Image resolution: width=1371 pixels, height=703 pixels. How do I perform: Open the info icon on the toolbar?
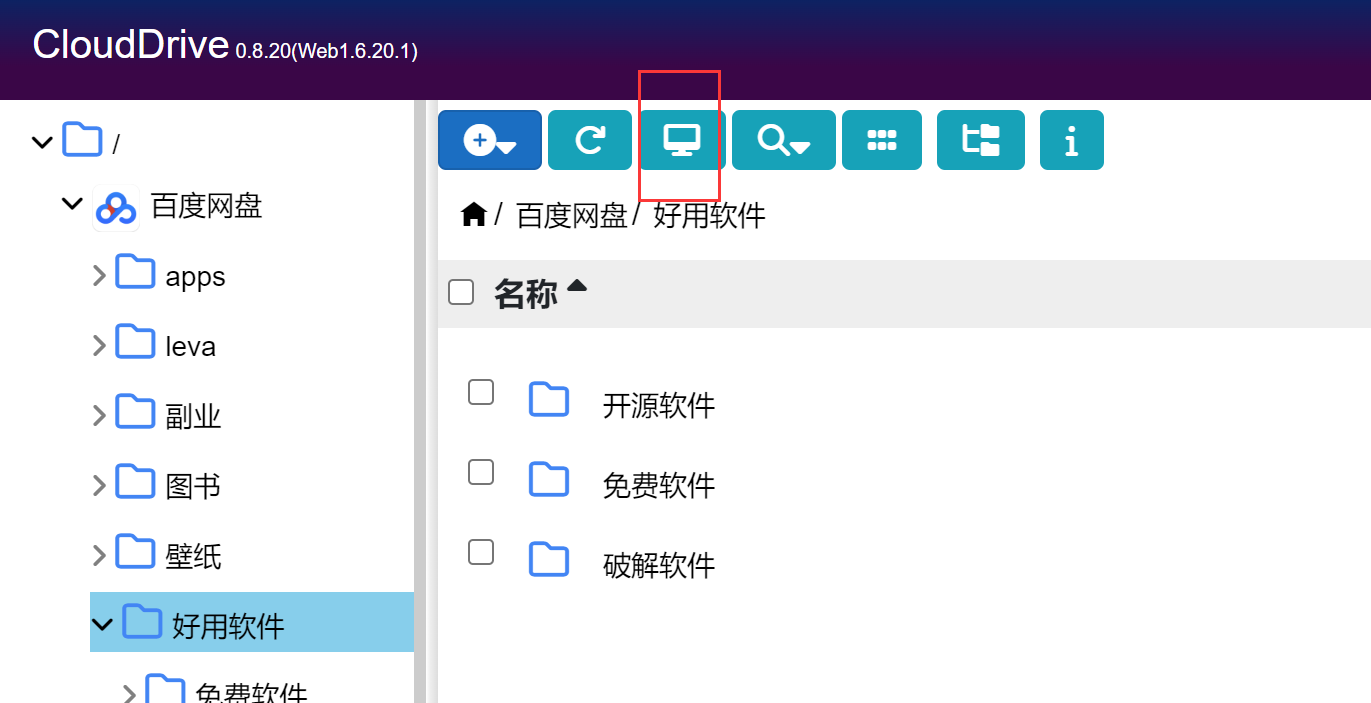(x=1071, y=140)
